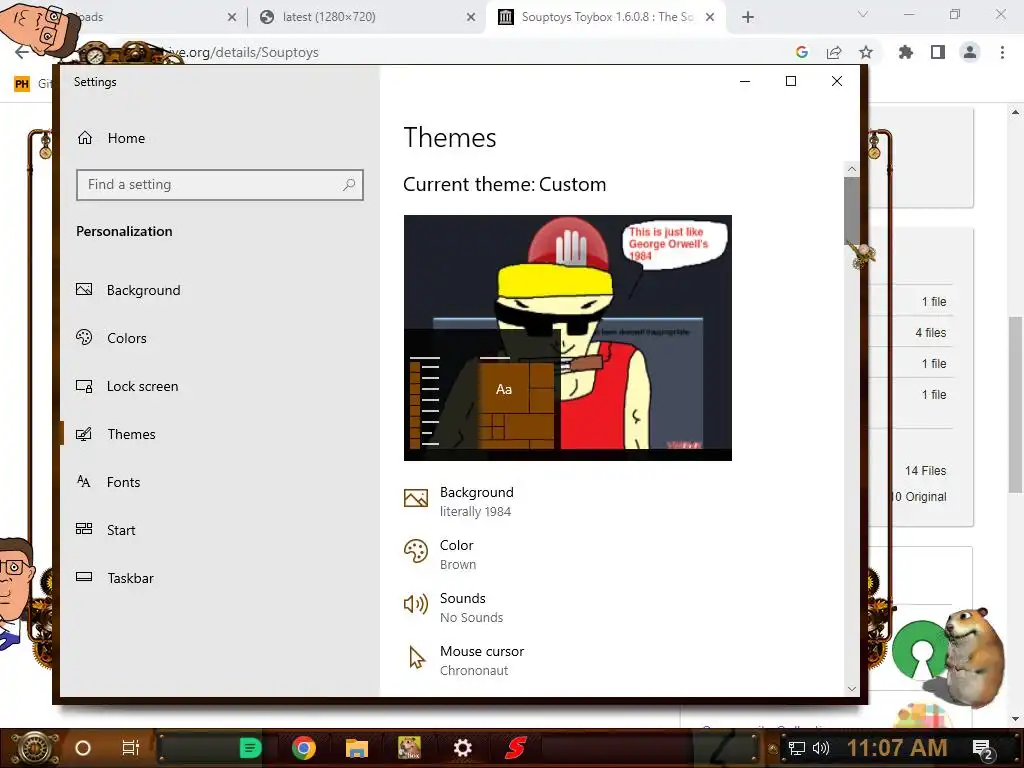1024x768 pixels.
Task: Go to Settings Home
Action: pyautogui.click(x=111, y=138)
